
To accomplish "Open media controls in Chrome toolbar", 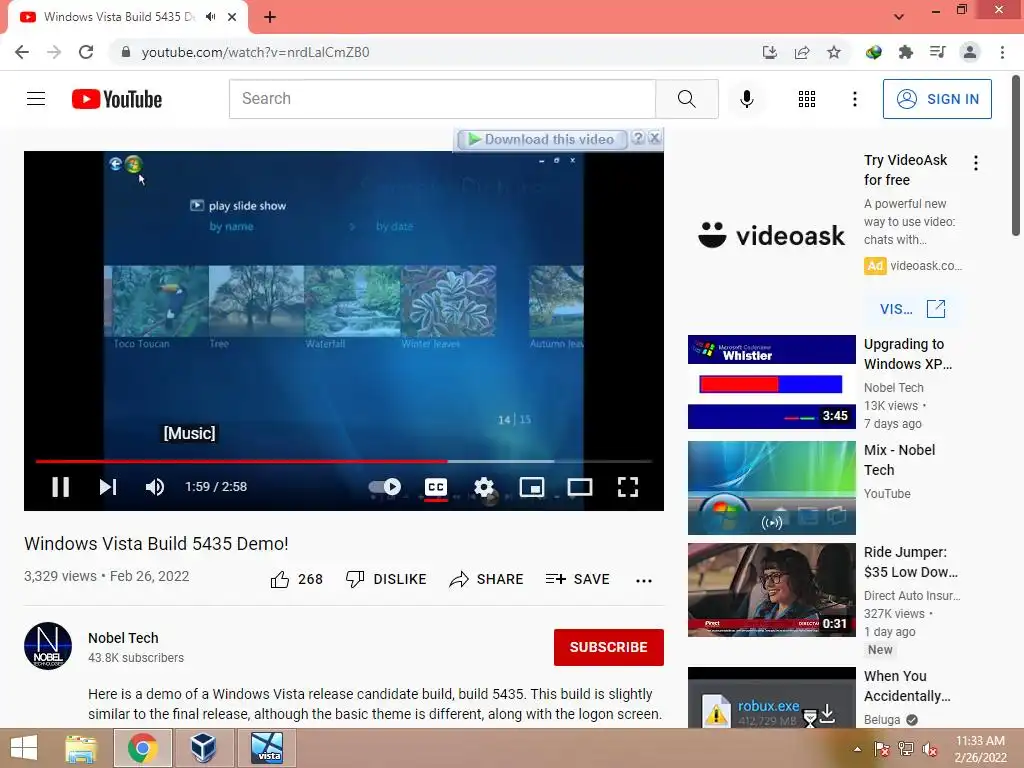I will pyautogui.click(x=938, y=52).
